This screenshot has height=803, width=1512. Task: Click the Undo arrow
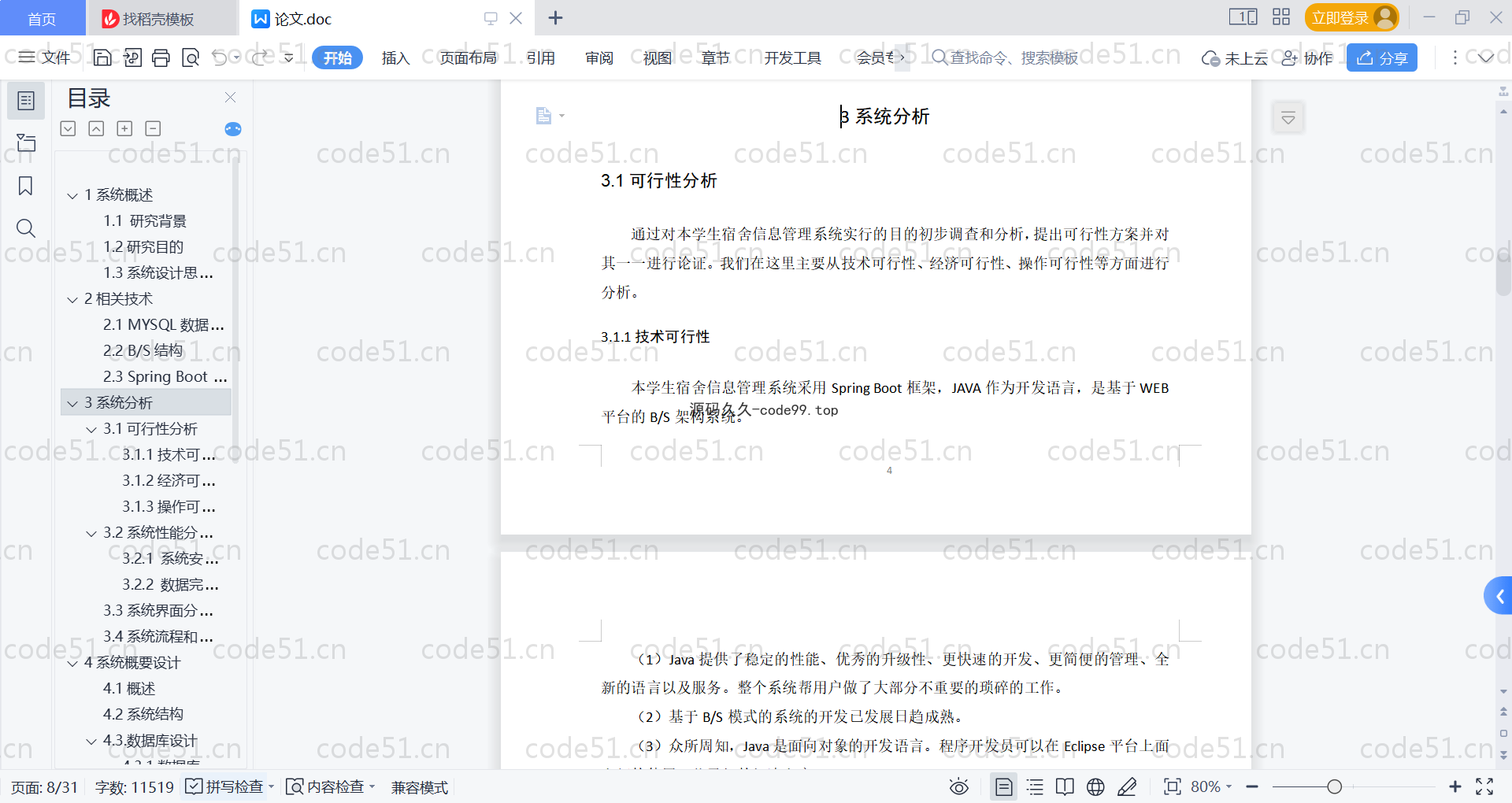[x=220, y=57]
